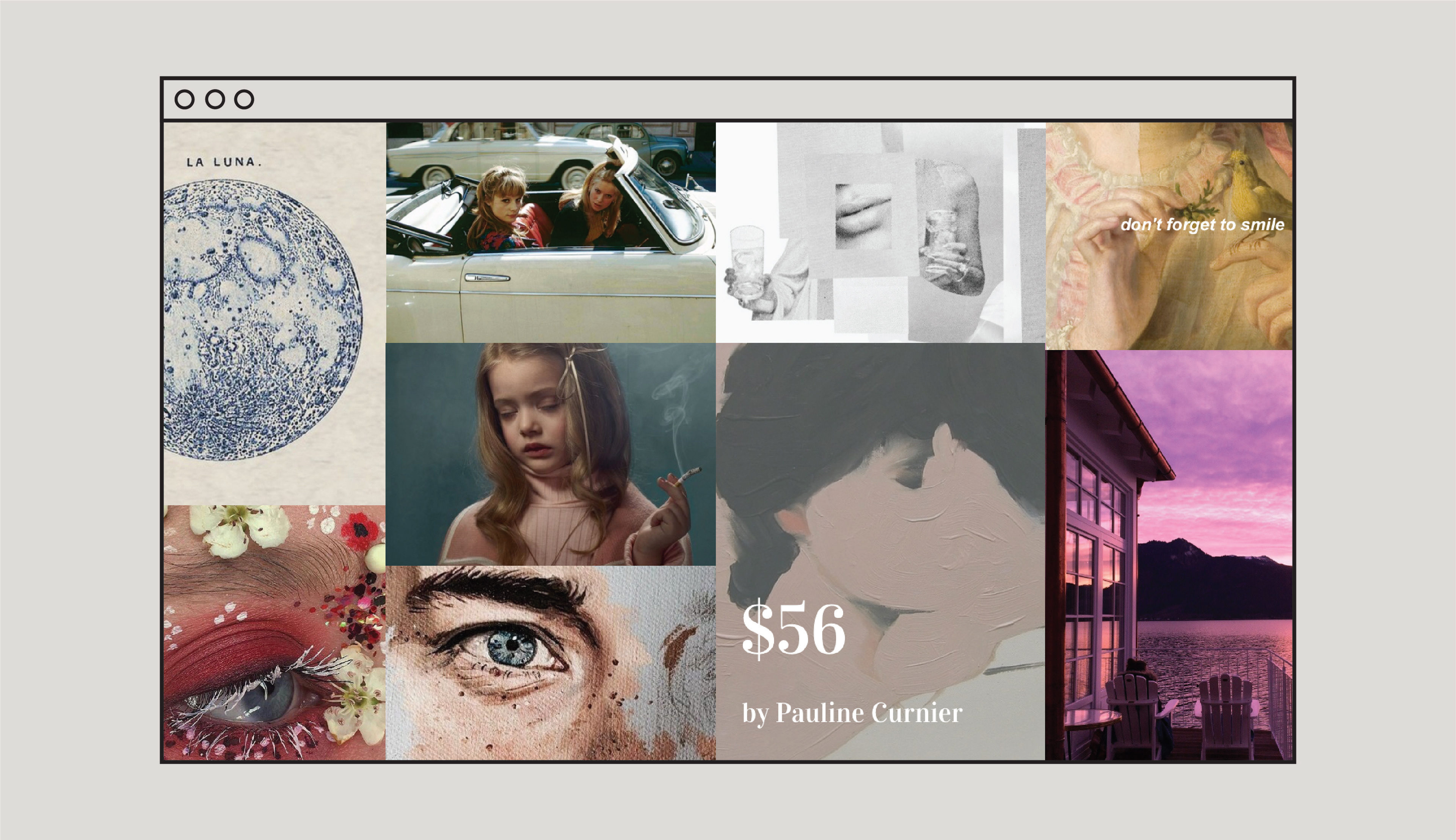Open the 'don't forget to smile' painting

[x=1169, y=236]
